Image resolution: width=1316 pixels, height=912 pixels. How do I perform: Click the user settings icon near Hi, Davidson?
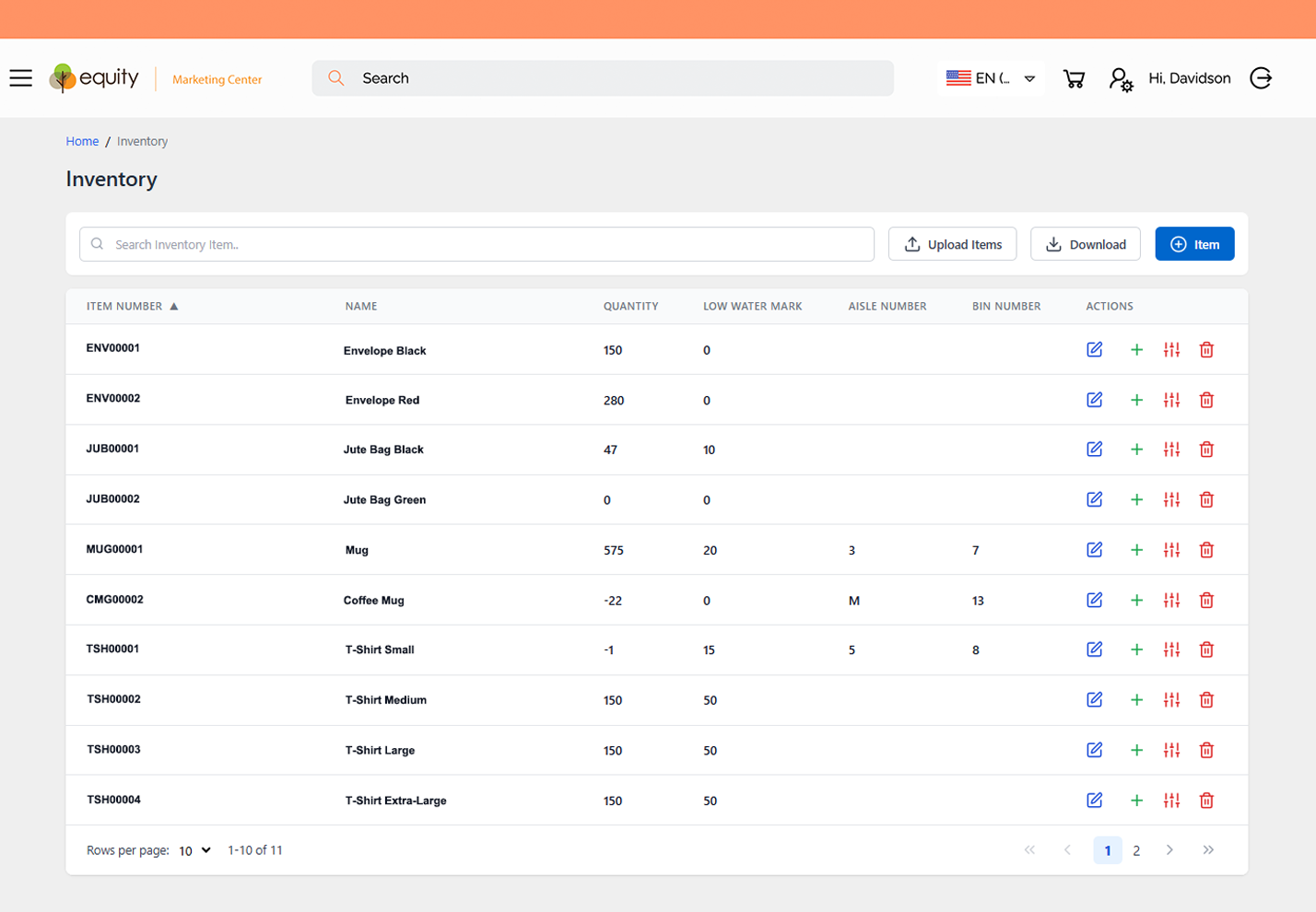(x=1120, y=78)
